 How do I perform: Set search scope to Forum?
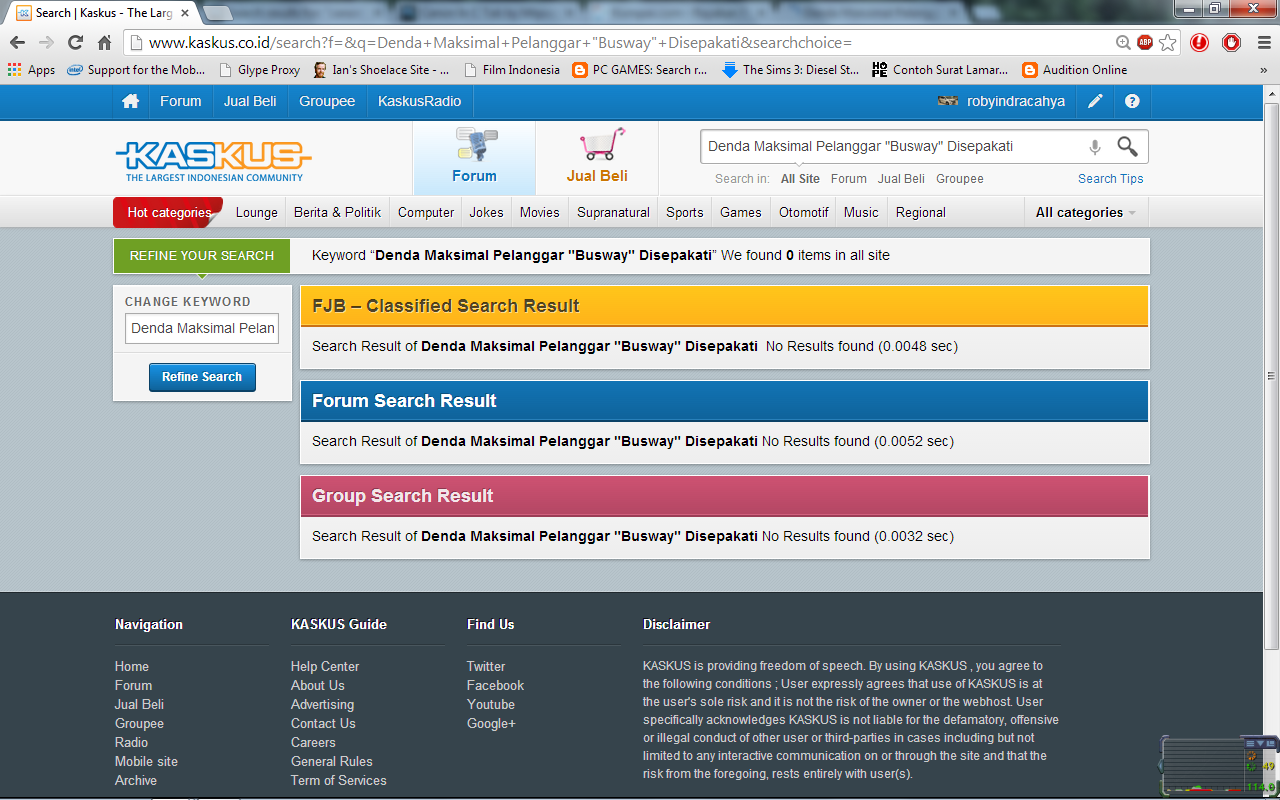point(849,179)
